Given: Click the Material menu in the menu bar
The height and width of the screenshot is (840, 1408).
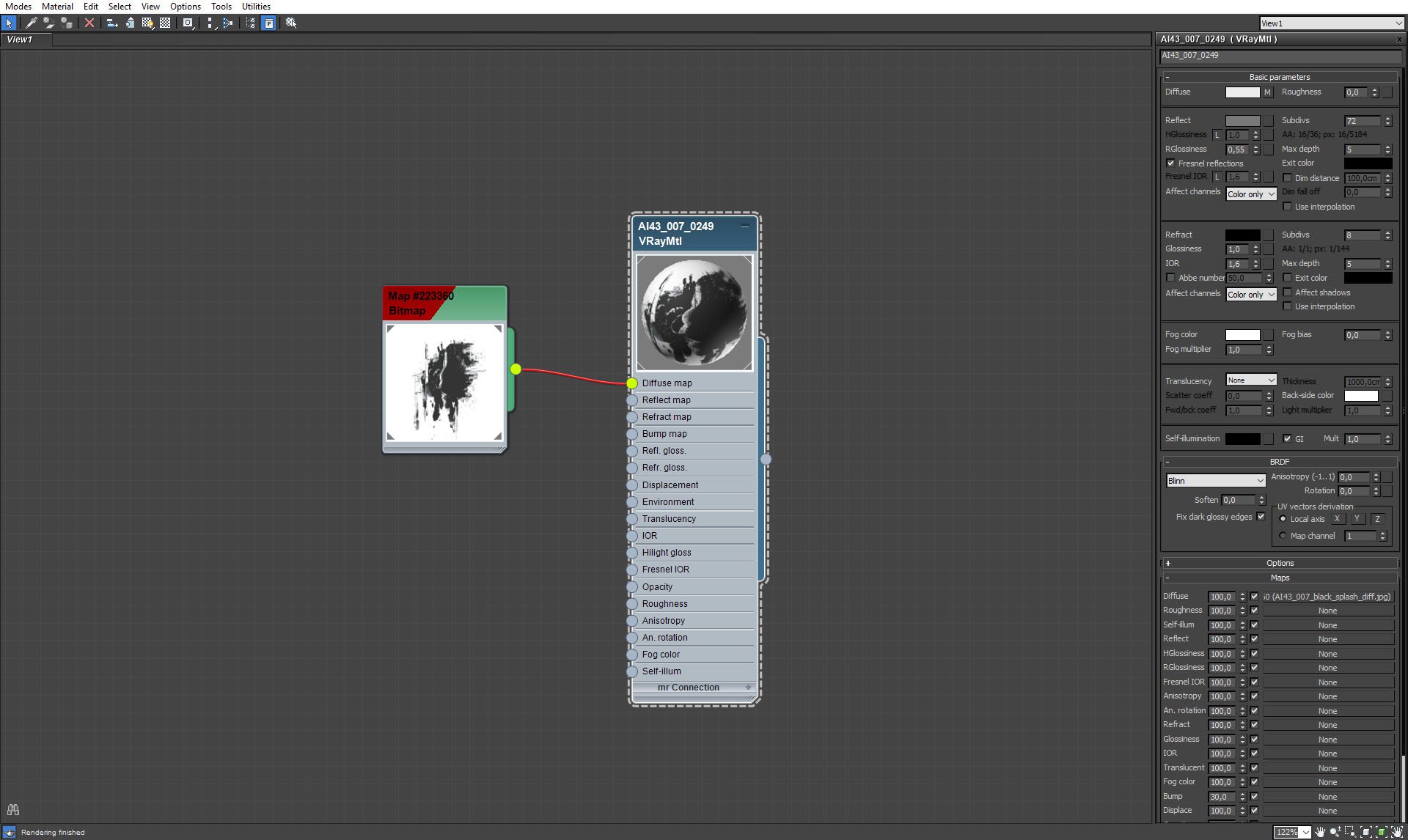Looking at the screenshot, I should coord(56,6).
